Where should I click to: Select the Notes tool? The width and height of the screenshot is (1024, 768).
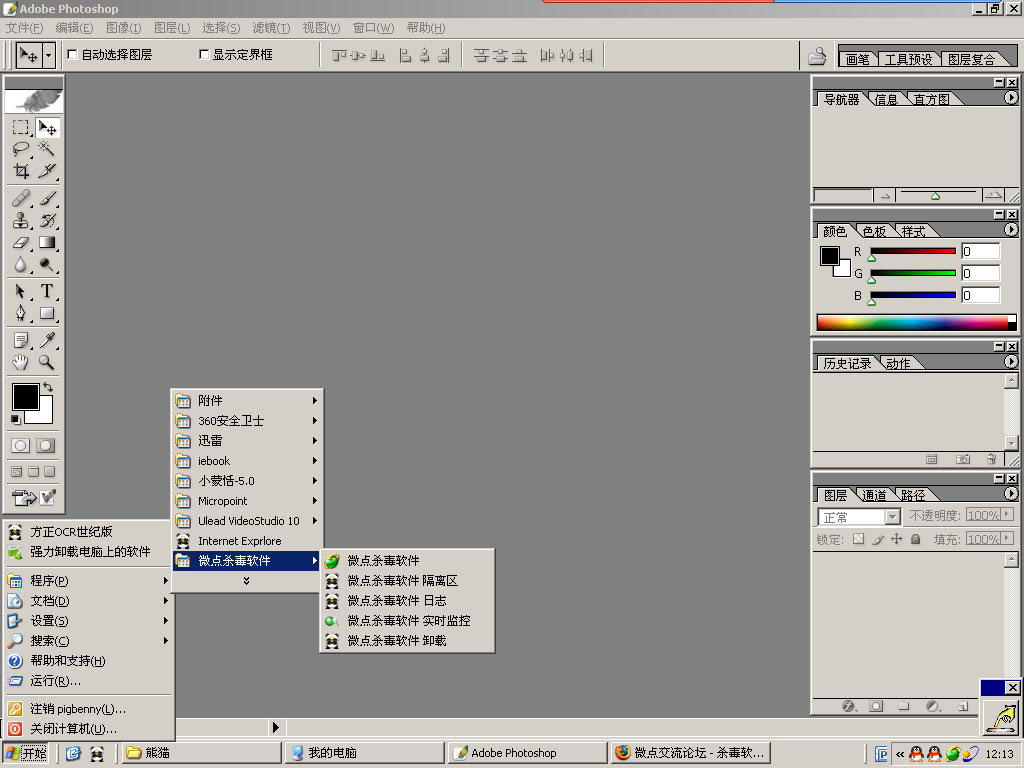coord(21,340)
